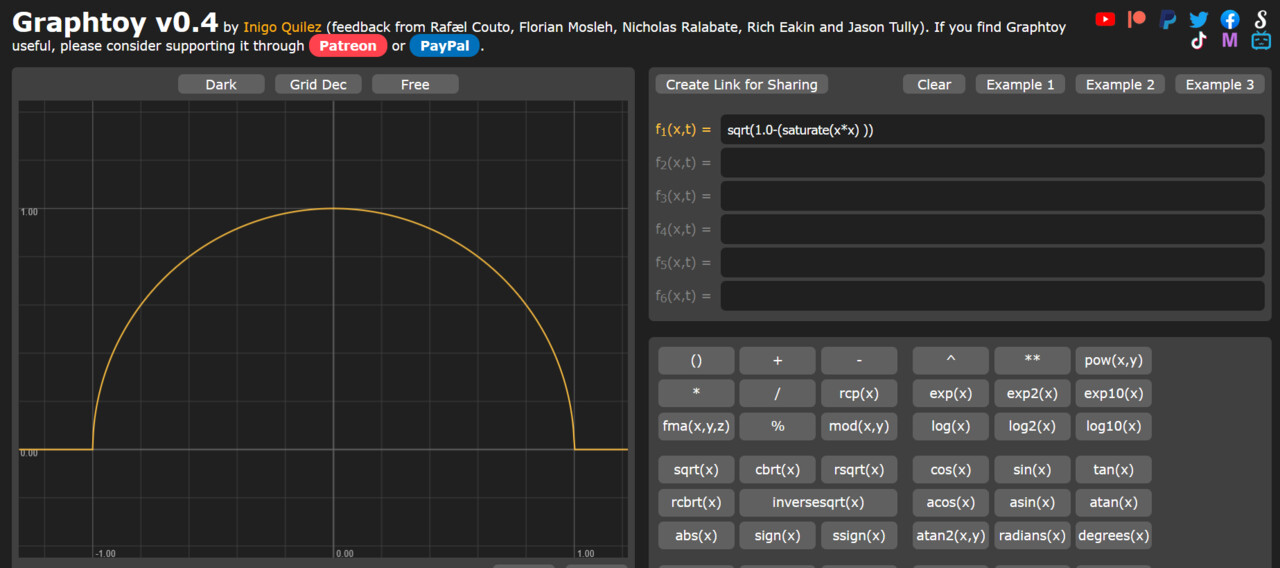Image resolution: width=1280 pixels, height=568 pixels.
Task: Open the TikTok icon link
Action: coord(1198,40)
